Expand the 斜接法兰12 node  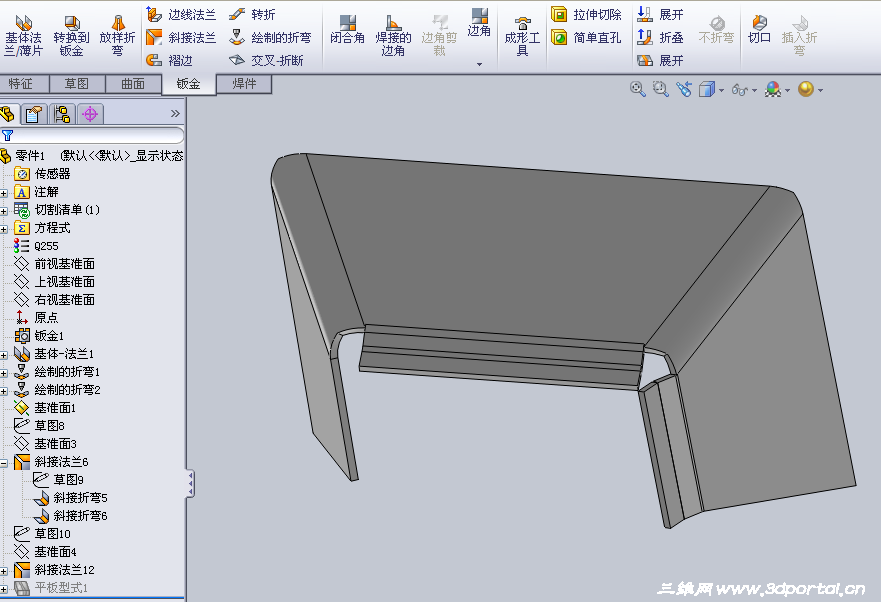coord(3,571)
